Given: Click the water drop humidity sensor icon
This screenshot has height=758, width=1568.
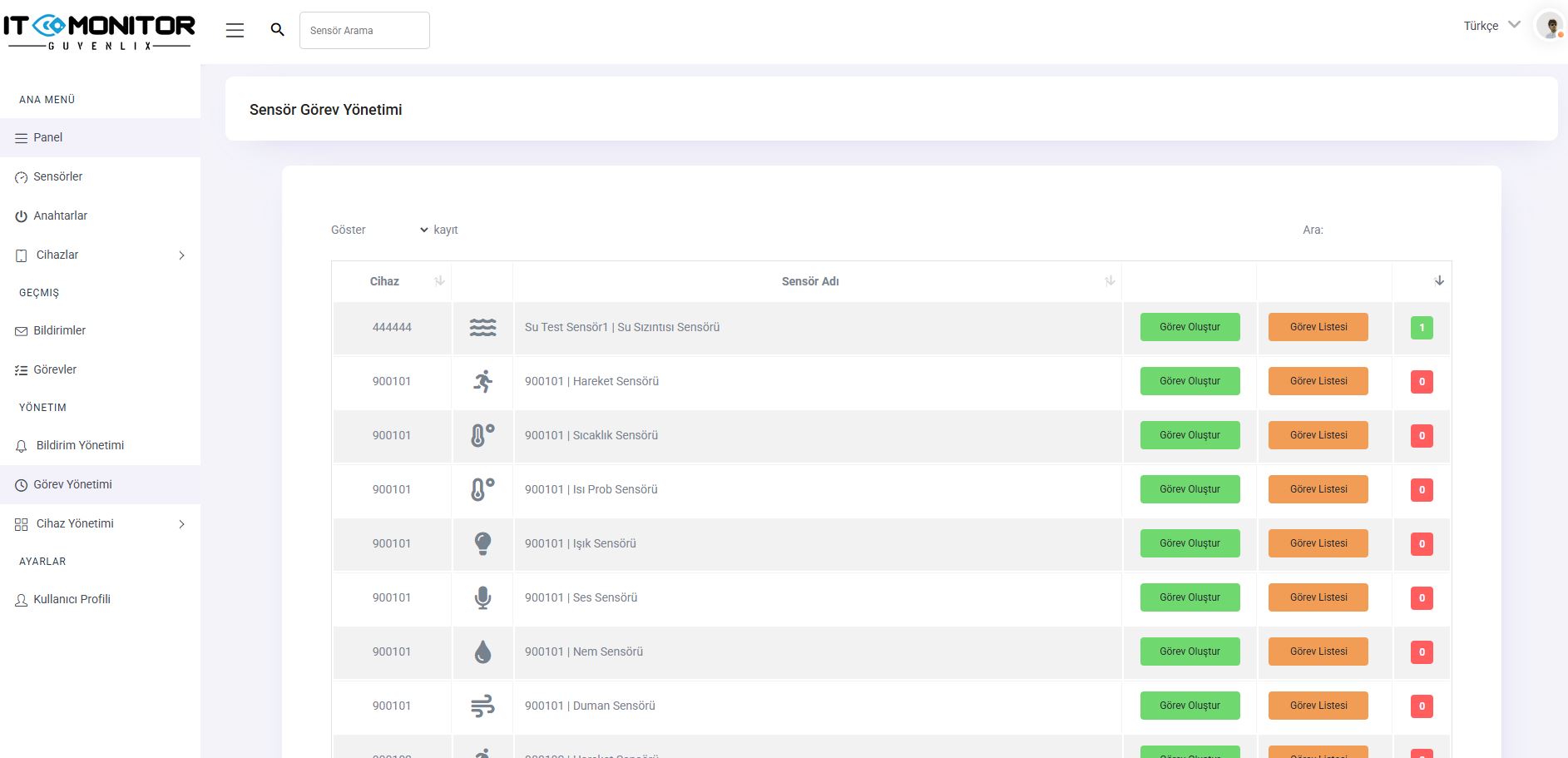Looking at the screenshot, I should pos(482,652).
